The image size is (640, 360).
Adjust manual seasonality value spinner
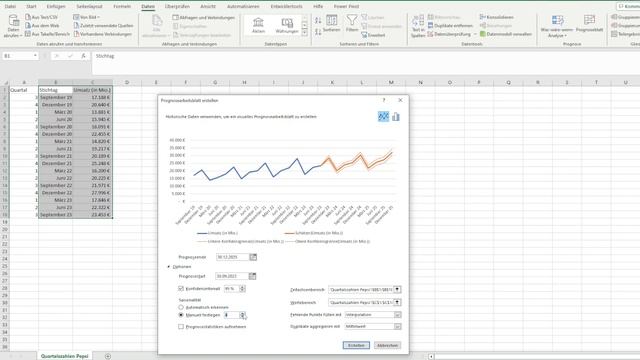point(242,315)
